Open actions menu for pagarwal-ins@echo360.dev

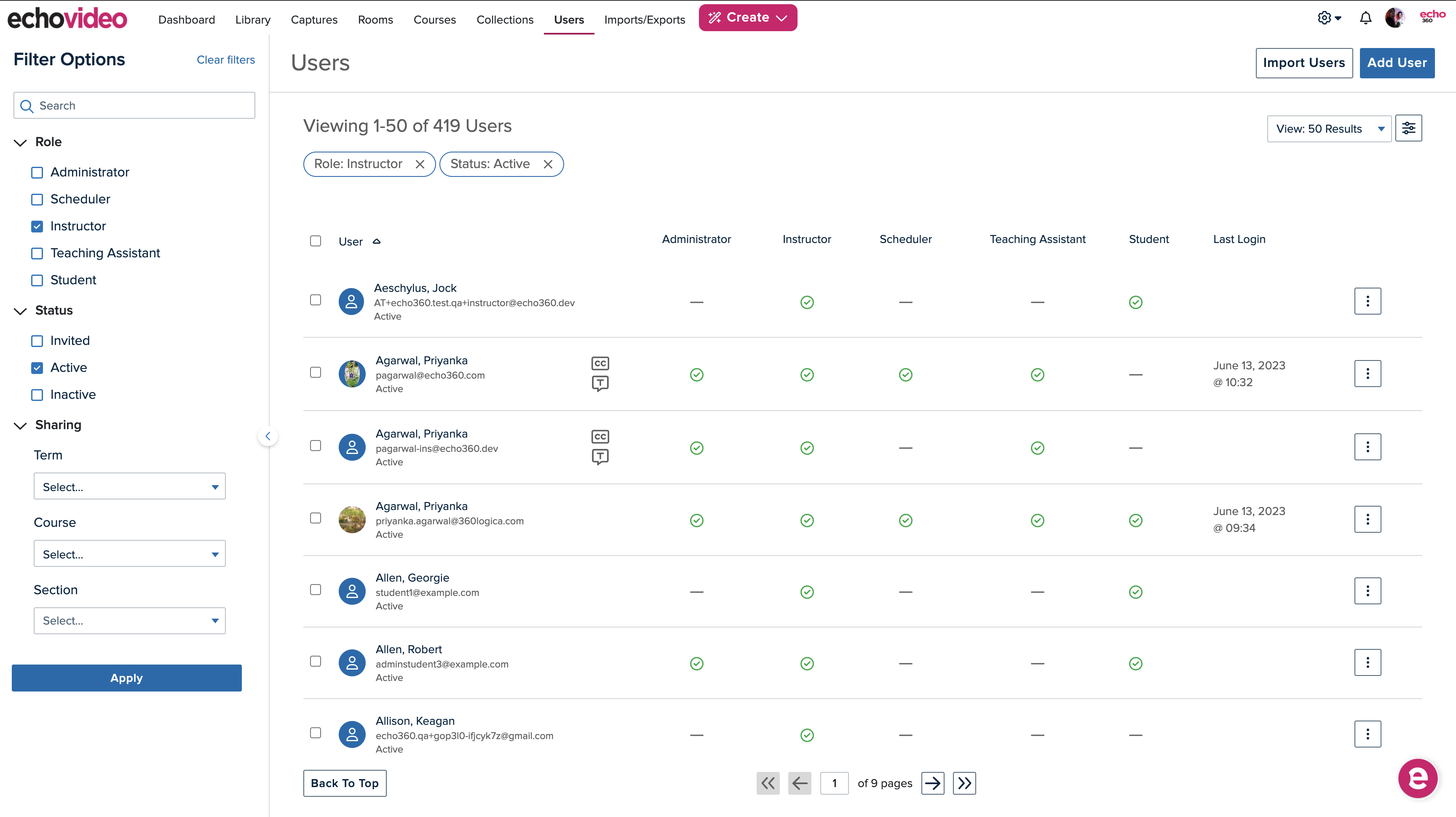point(1367,447)
